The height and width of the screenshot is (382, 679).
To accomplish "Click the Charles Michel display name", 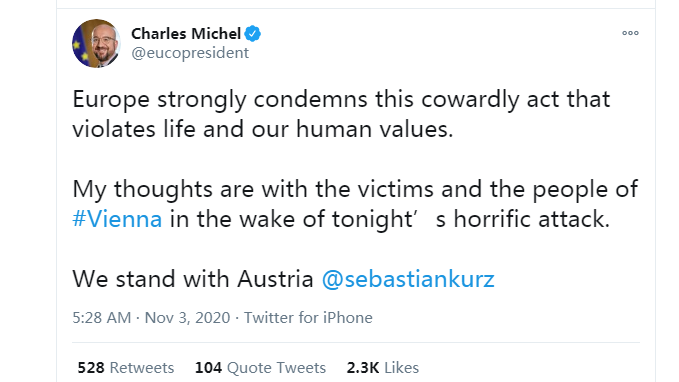I will click(186, 34).
